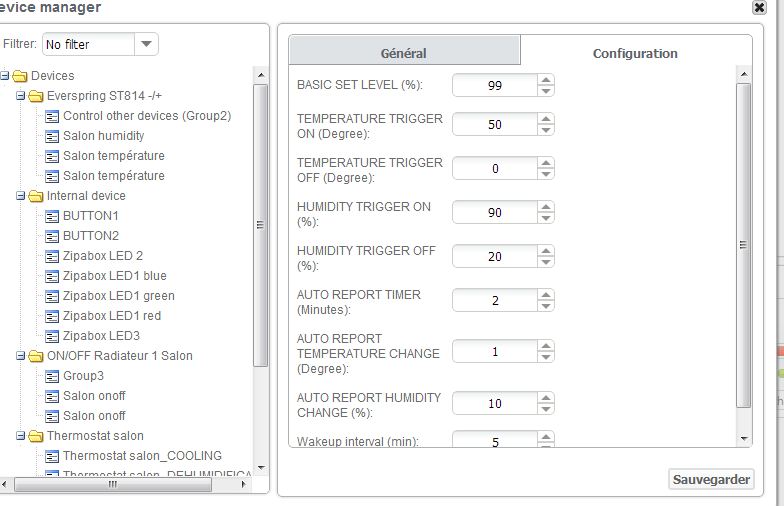Switch to the Général tab
The width and height of the screenshot is (784, 506).
404,53
